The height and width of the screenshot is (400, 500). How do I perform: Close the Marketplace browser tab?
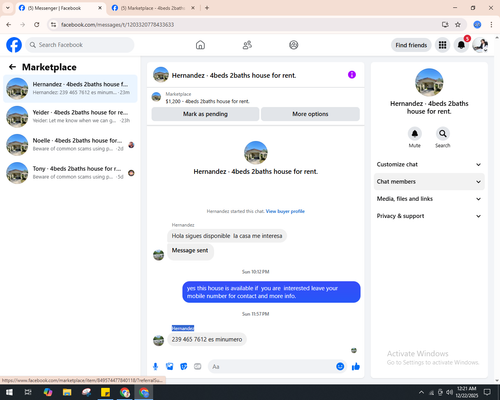tap(193, 8)
